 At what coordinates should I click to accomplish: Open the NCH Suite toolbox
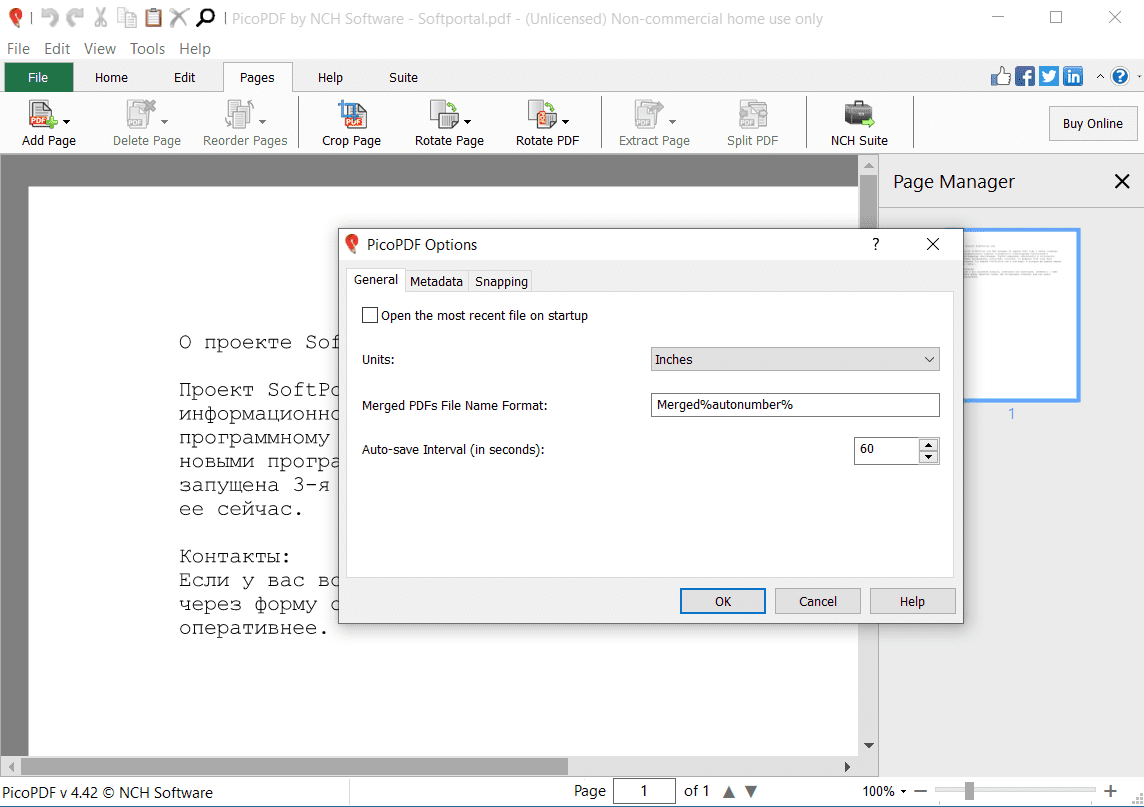[859, 123]
